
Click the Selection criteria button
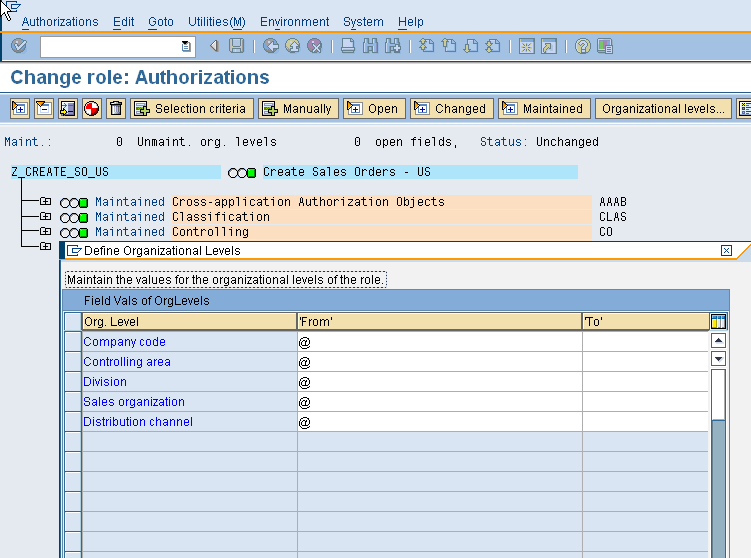click(192, 109)
